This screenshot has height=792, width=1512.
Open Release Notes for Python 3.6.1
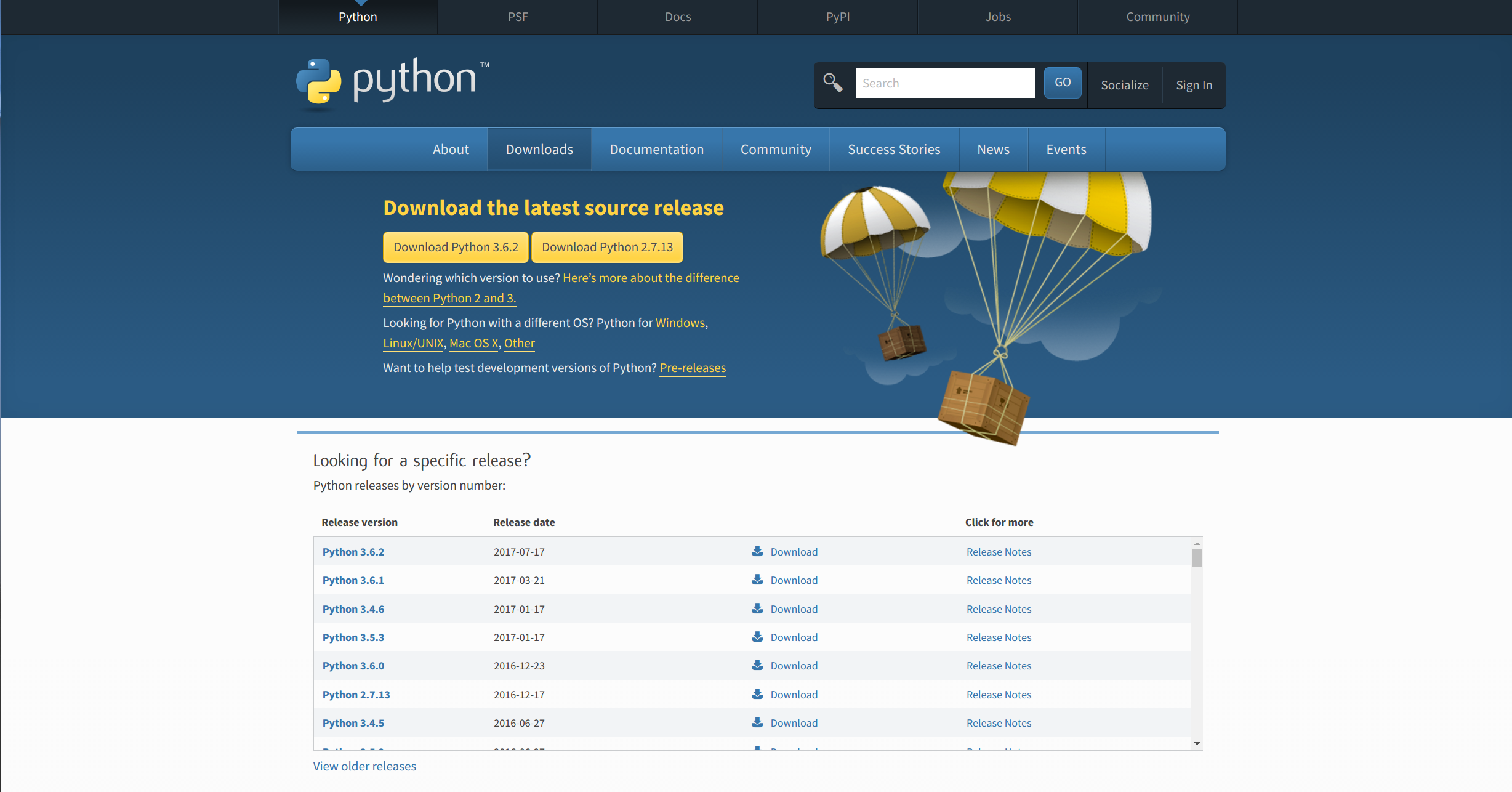click(999, 580)
